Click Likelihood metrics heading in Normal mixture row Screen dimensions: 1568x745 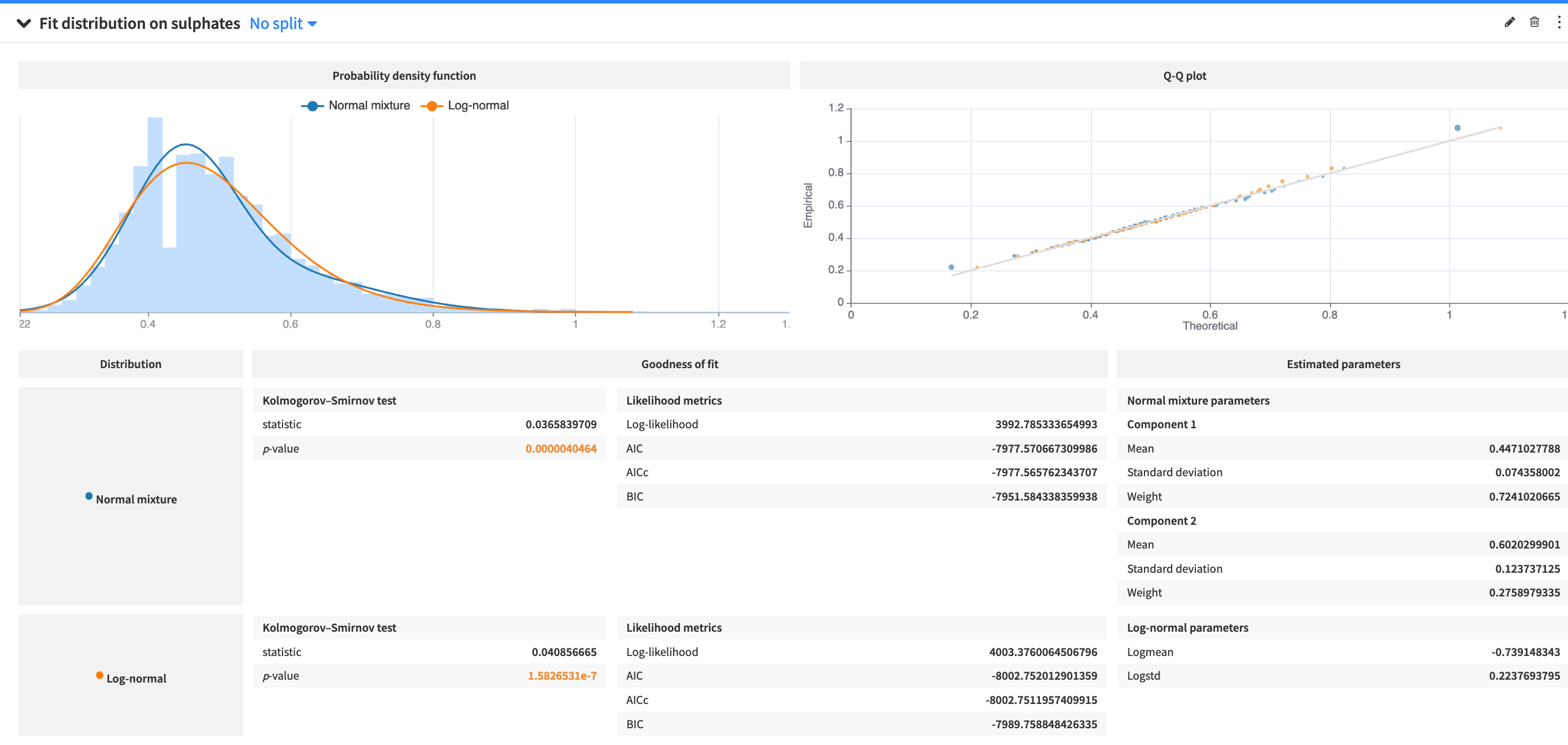tap(674, 400)
